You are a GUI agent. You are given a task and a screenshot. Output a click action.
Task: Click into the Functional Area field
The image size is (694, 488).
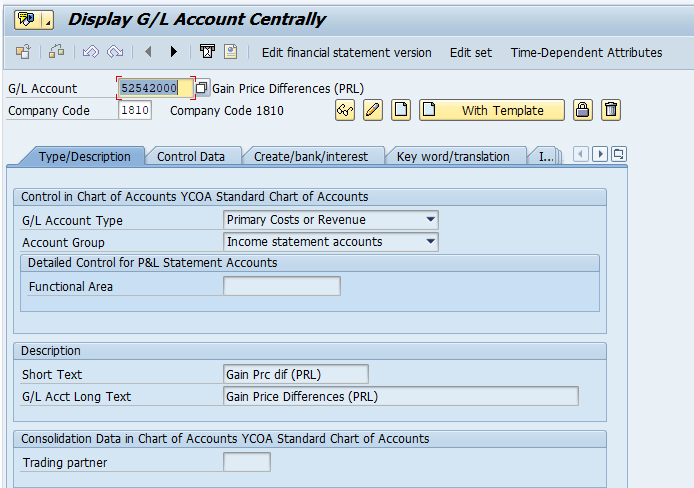tap(281, 287)
